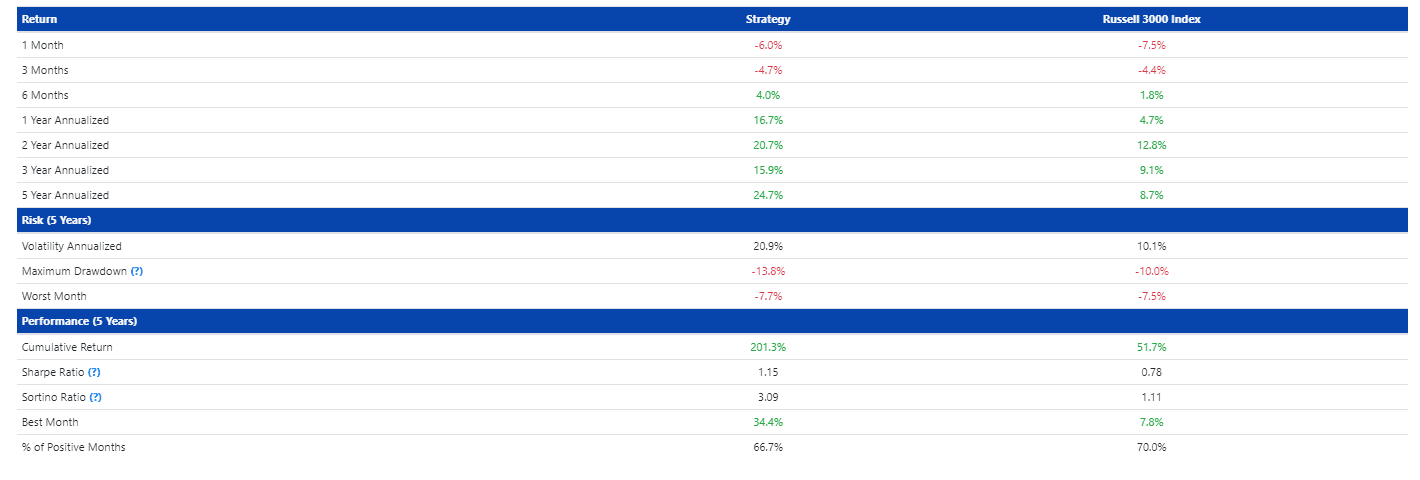This screenshot has width=1420, height=480.
Task: Click the Strategy Sortino value 3.09
Action: 768,397
